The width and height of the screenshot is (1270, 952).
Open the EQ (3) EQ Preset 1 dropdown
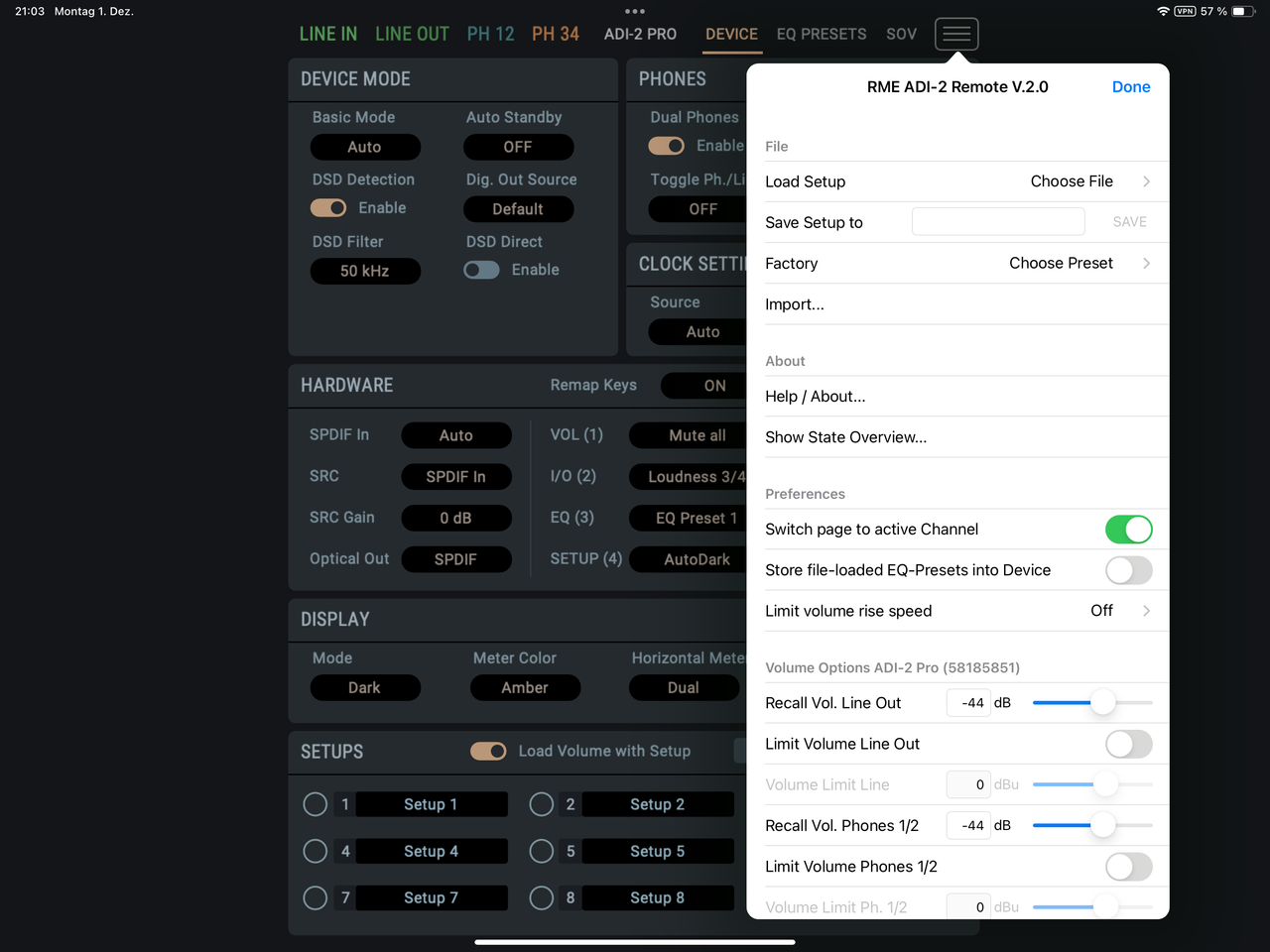coord(689,518)
